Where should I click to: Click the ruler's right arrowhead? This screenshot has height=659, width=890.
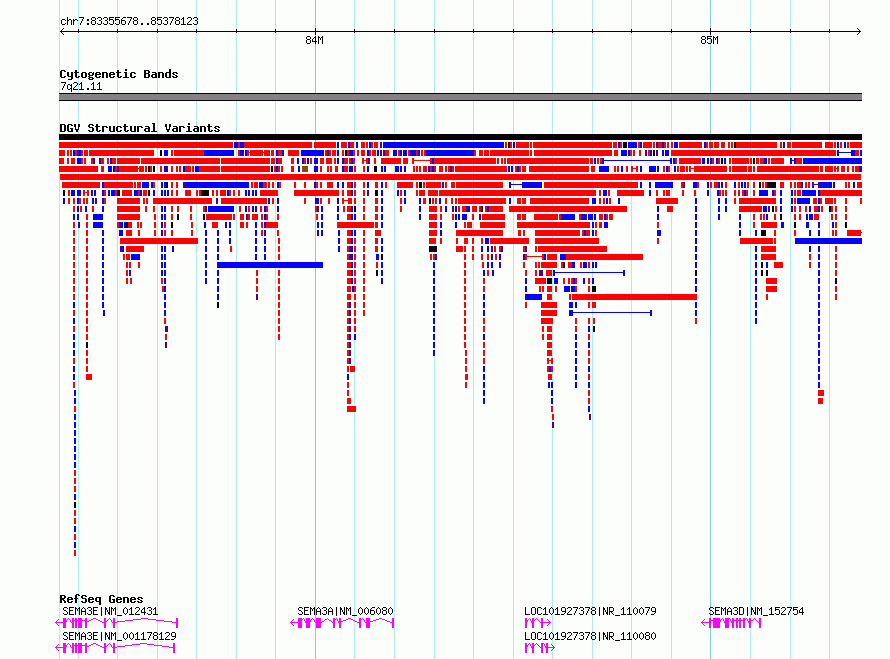(859, 31)
